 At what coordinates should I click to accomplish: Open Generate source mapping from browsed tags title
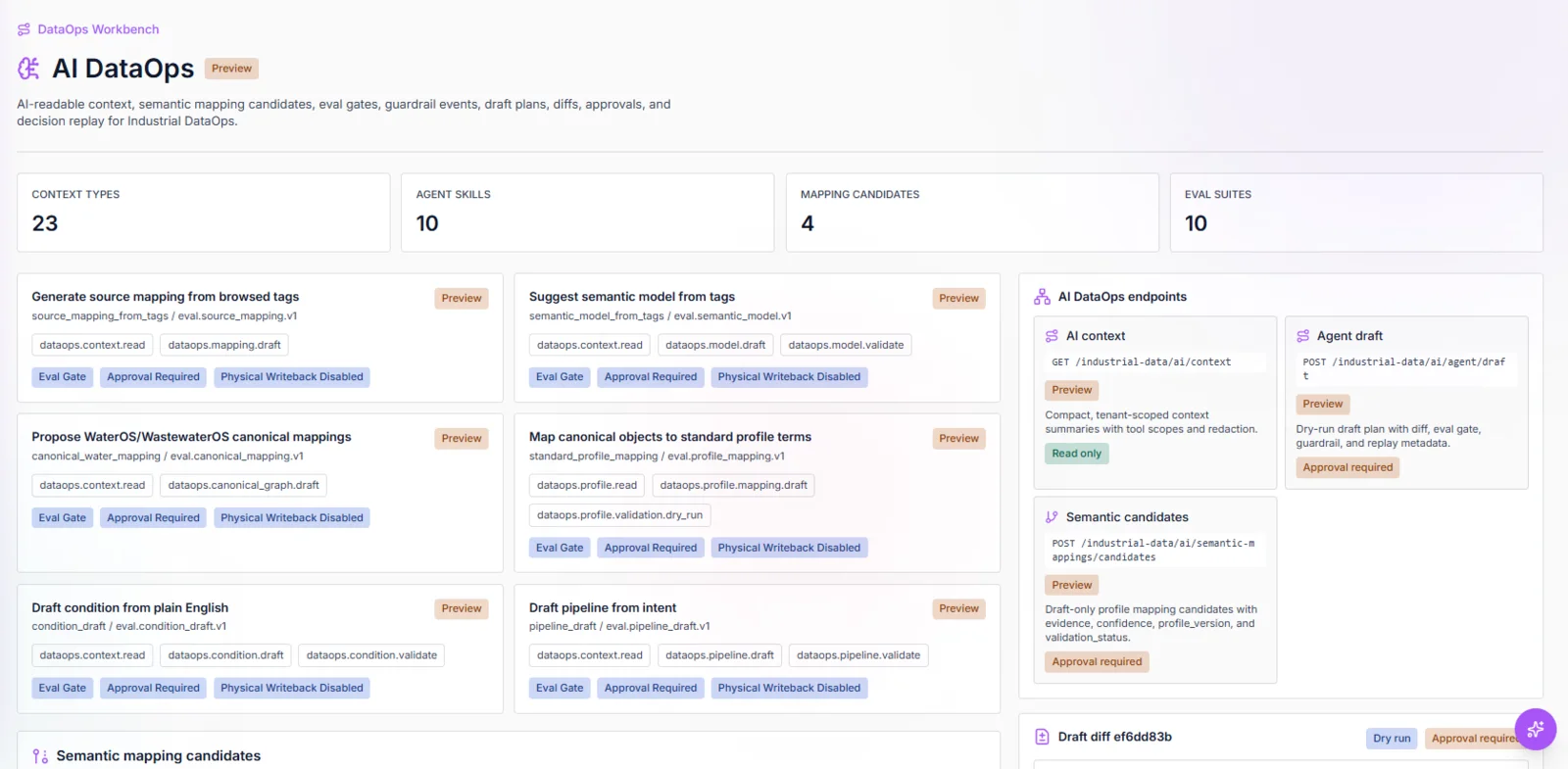pyautogui.click(x=166, y=297)
